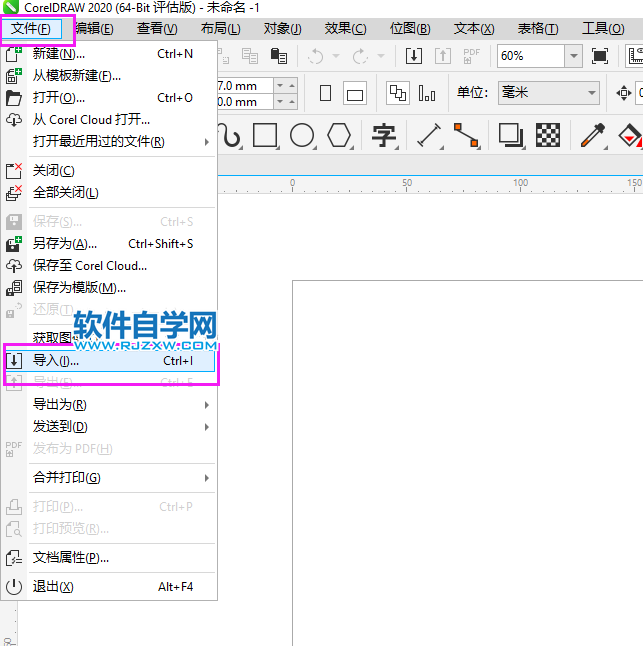Open the 查看(V) menu
Screen dimensions: 643x646
157,29
